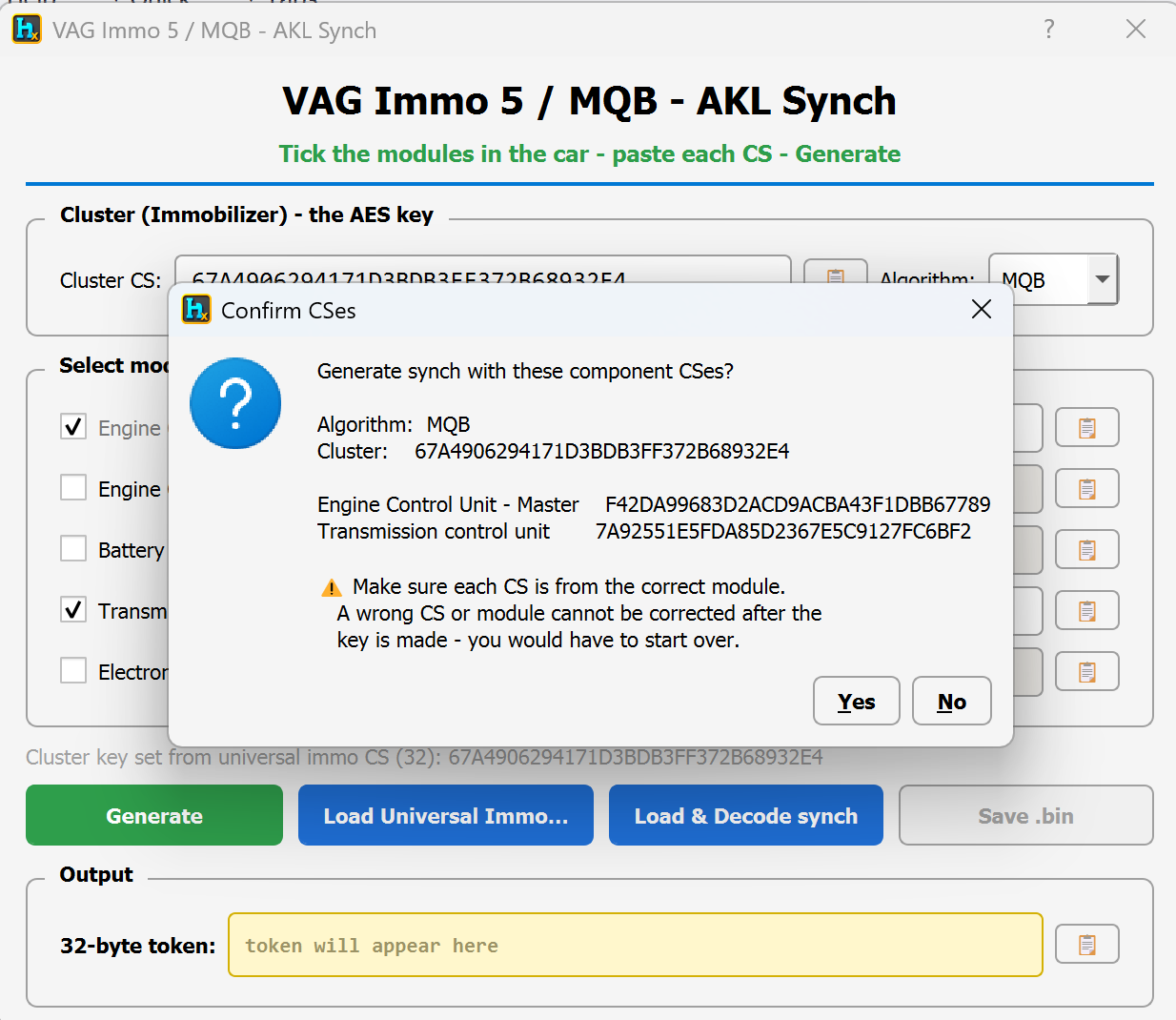Screen dimensions: 1176x1020
Task: Click the Confirm CSes dialog app icon
Action: click(x=196, y=309)
